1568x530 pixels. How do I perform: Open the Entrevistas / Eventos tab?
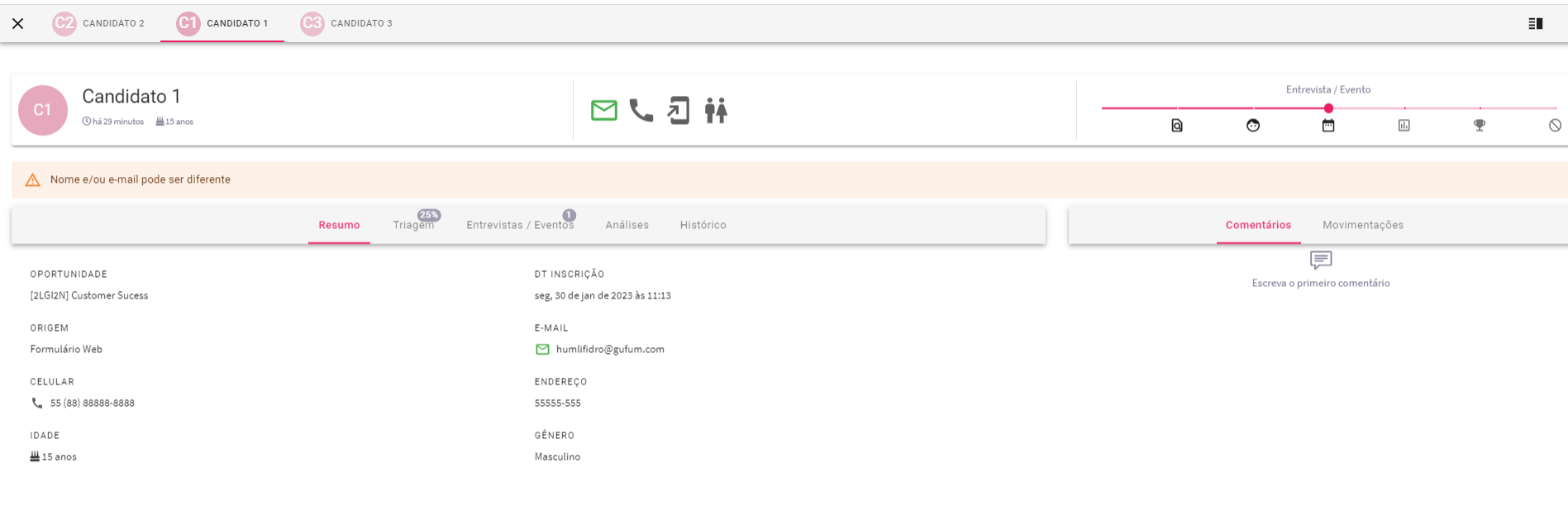520,225
